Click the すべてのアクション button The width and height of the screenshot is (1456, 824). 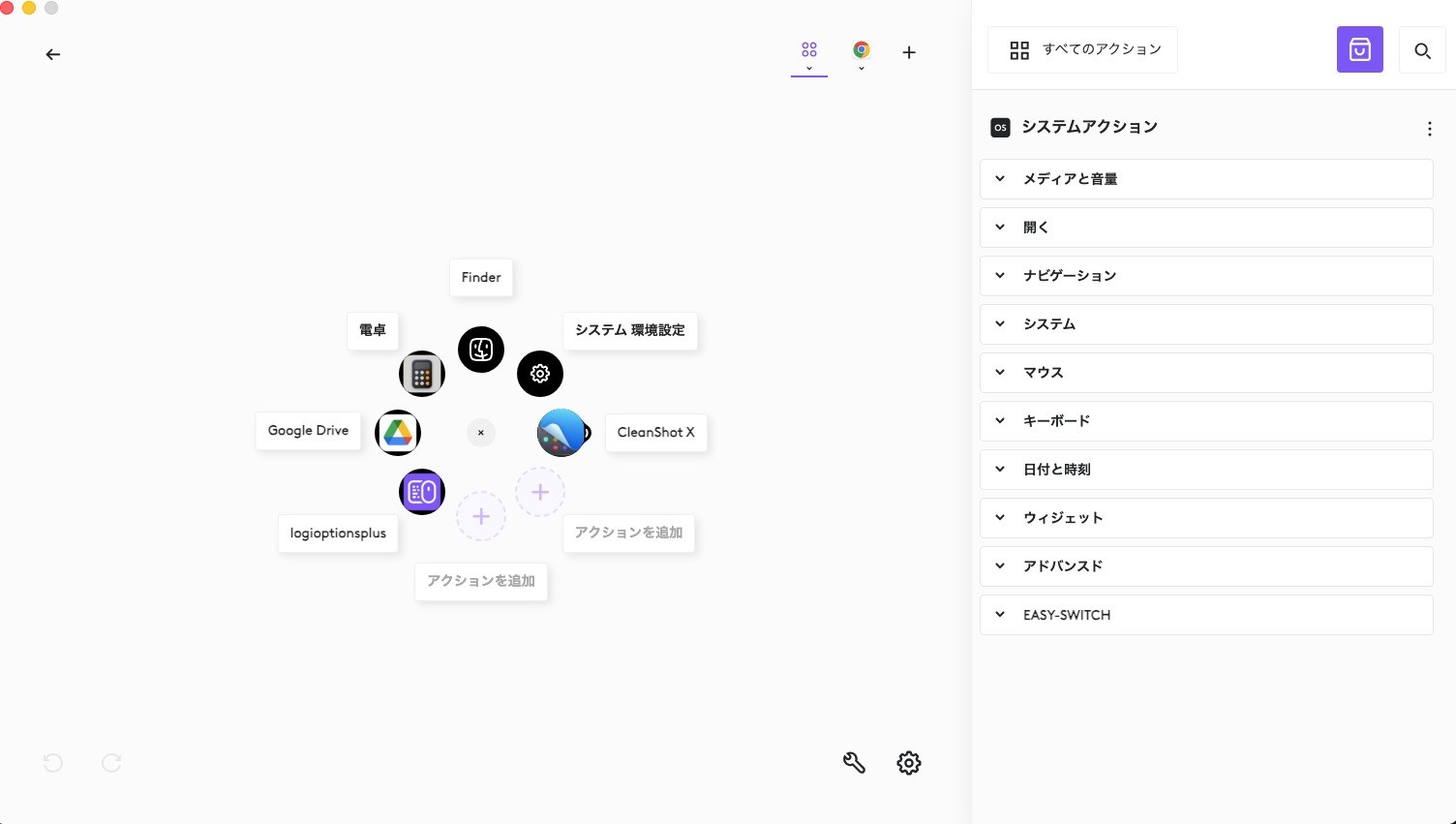pos(1082,49)
